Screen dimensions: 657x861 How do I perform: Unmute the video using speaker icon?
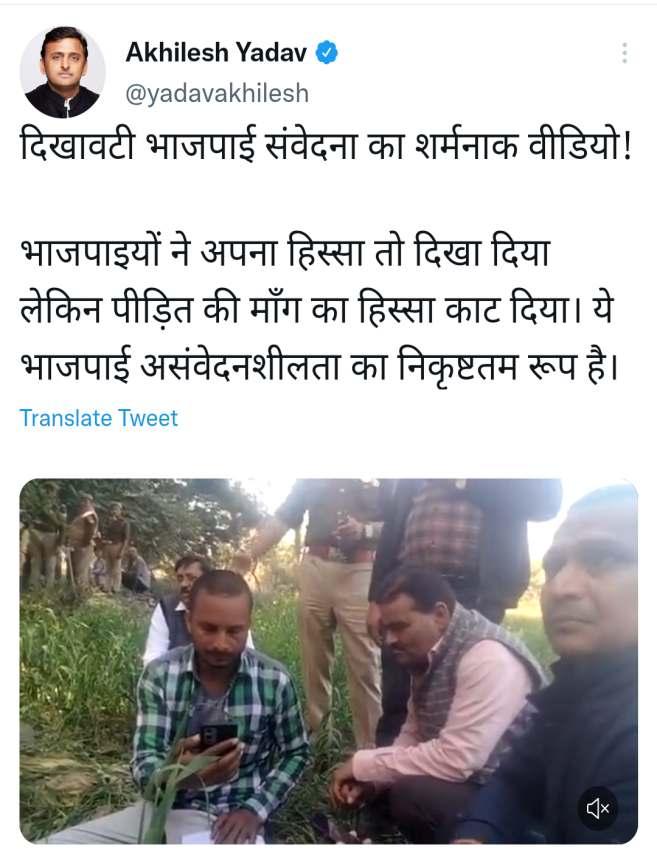pos(597,808)
